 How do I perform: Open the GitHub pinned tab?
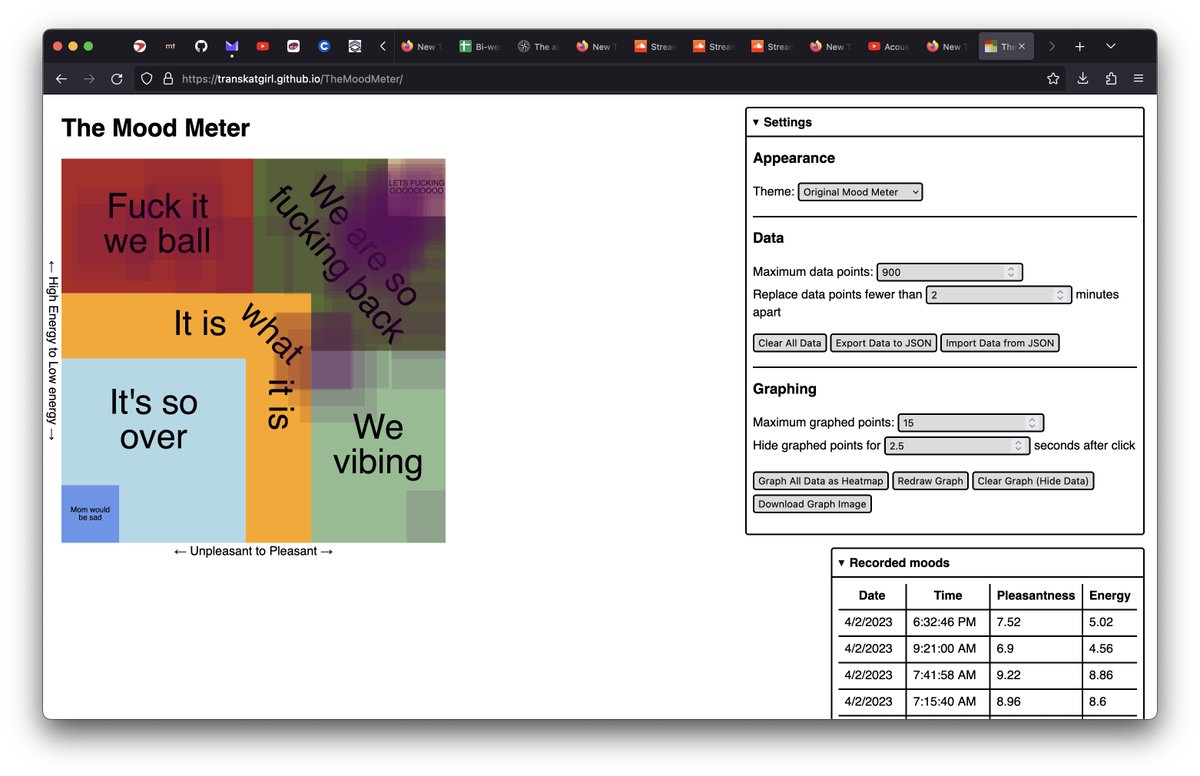(200, 46)
